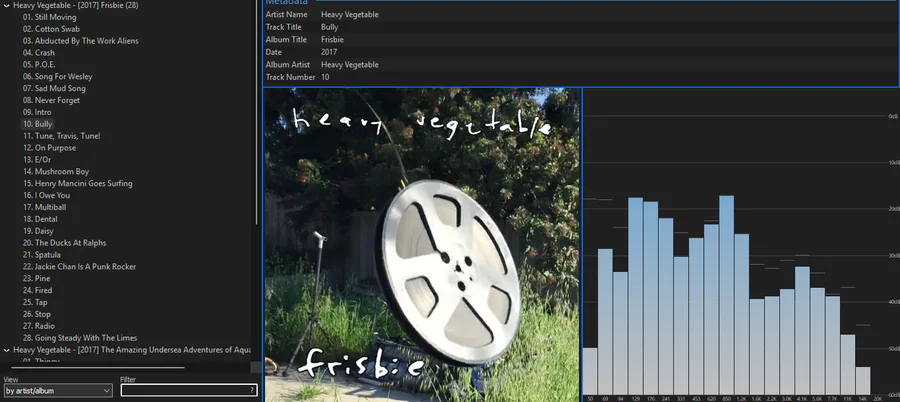Select track 05. P.O.E.

point(39,64)
